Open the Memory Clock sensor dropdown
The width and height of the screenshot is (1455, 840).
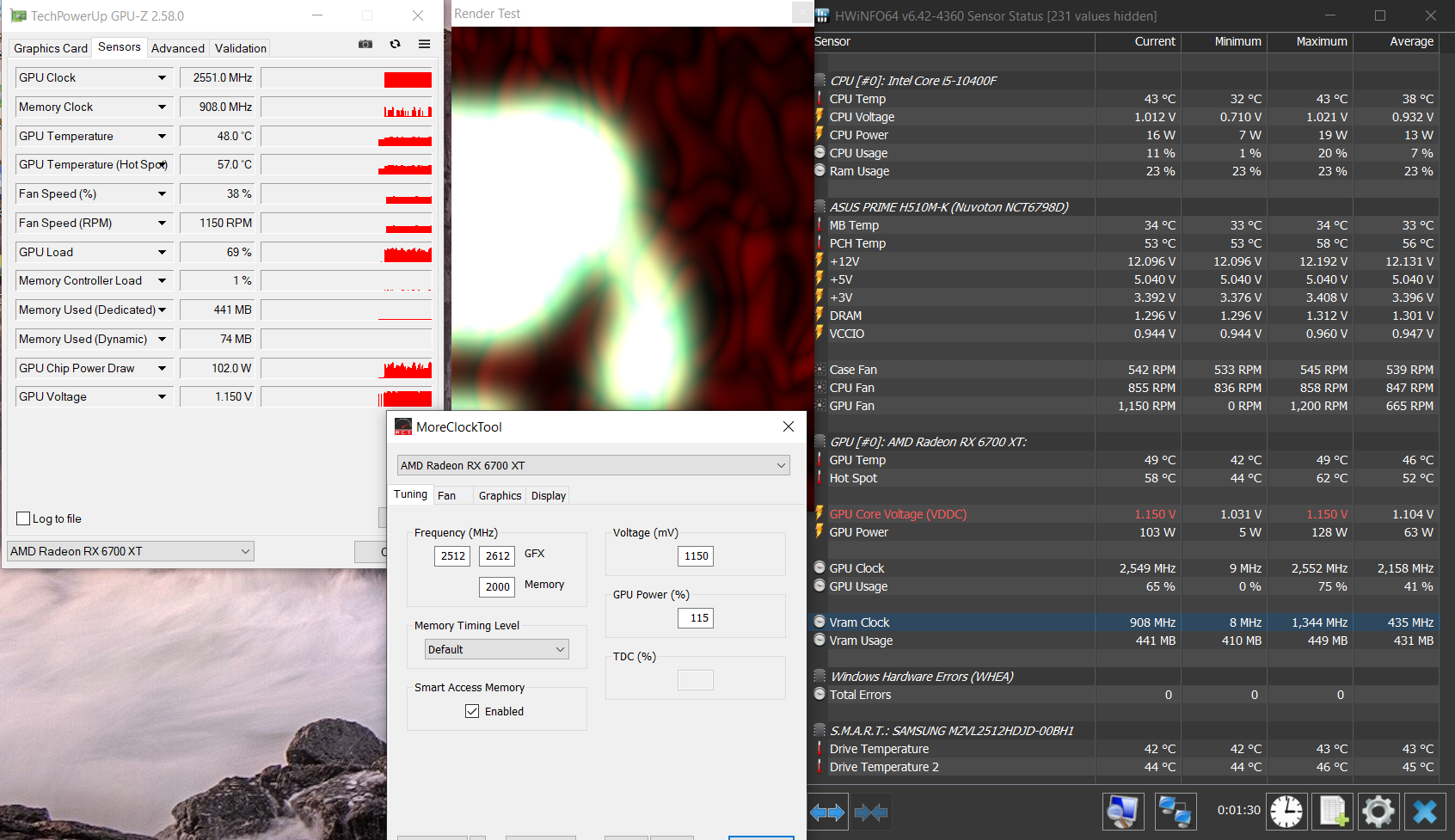point(162,107)
